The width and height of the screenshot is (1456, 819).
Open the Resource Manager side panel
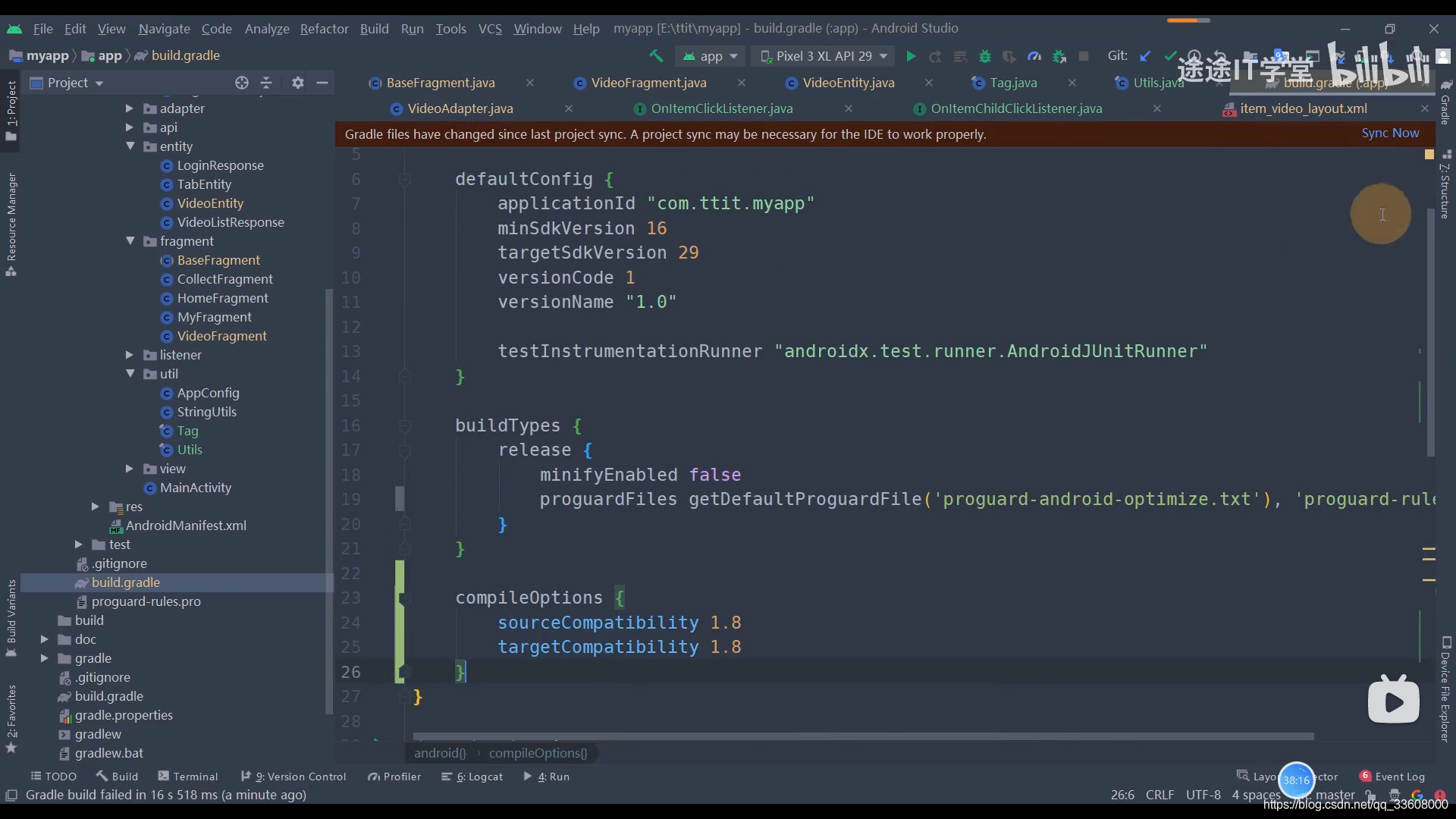pyautogui.click(x=11, y=224)
